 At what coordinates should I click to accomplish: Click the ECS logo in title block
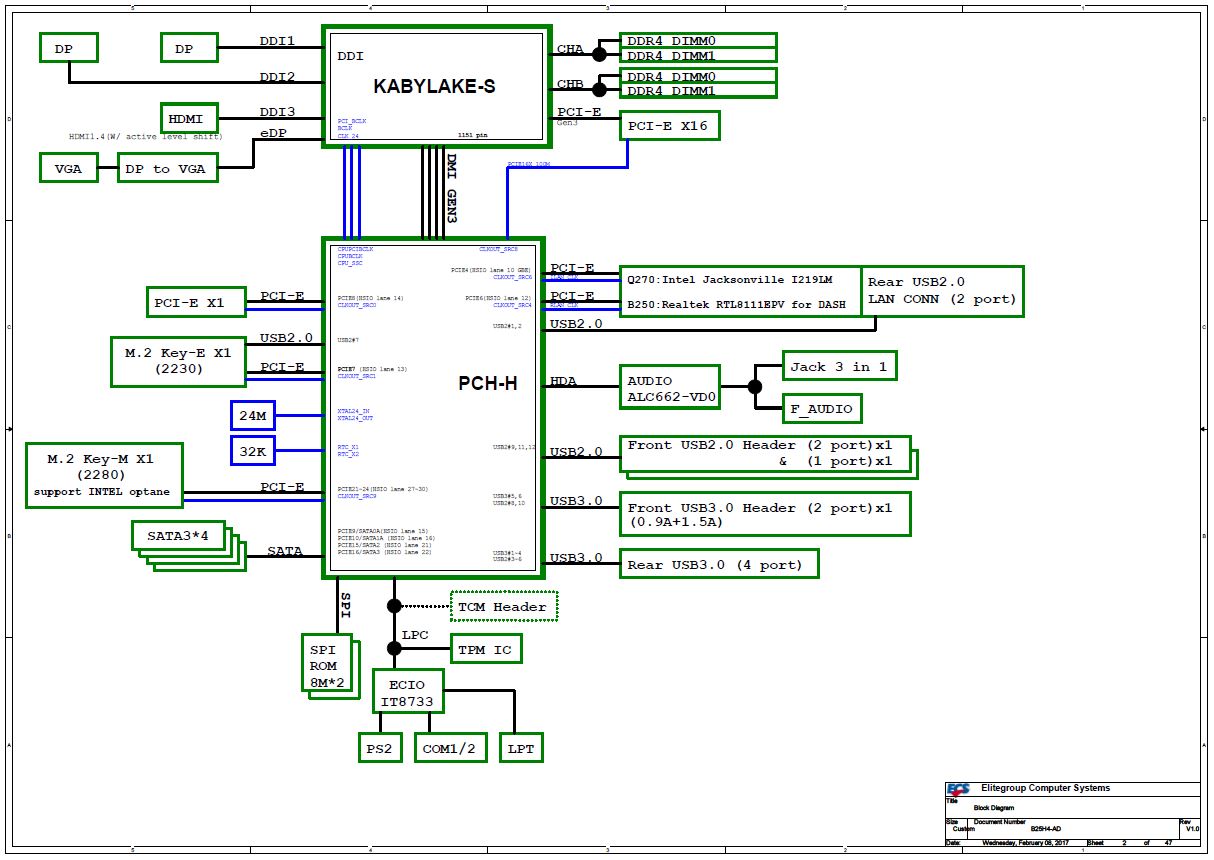pyautogui.click(x=957, y=788)
